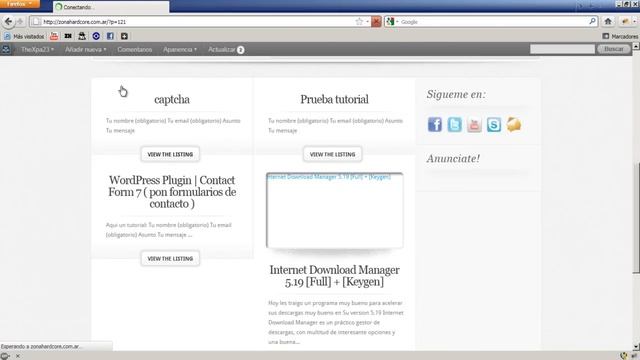This screenshot has width=640, height=360.
Task: Open the black plus-square bookmark icon
Action: 124,36
